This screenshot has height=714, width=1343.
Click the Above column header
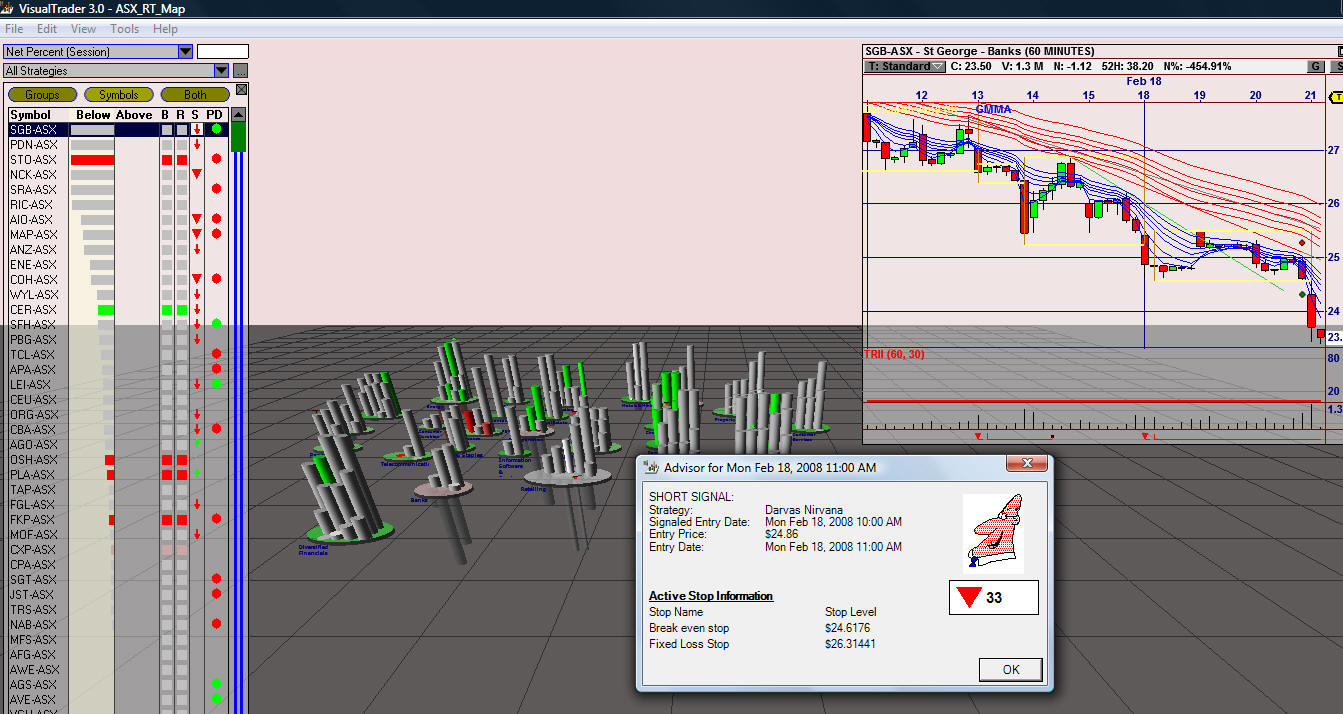pyautogui.click(x=134, y=115)
